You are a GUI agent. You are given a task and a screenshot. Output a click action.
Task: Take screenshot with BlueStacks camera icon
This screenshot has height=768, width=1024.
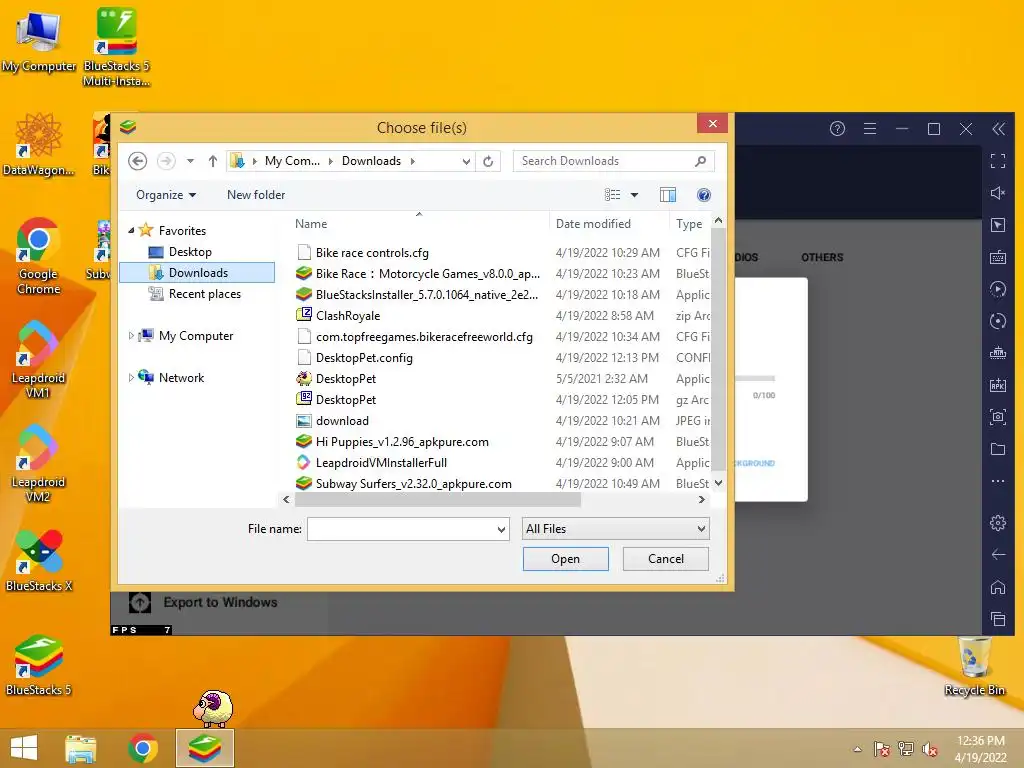998,417
